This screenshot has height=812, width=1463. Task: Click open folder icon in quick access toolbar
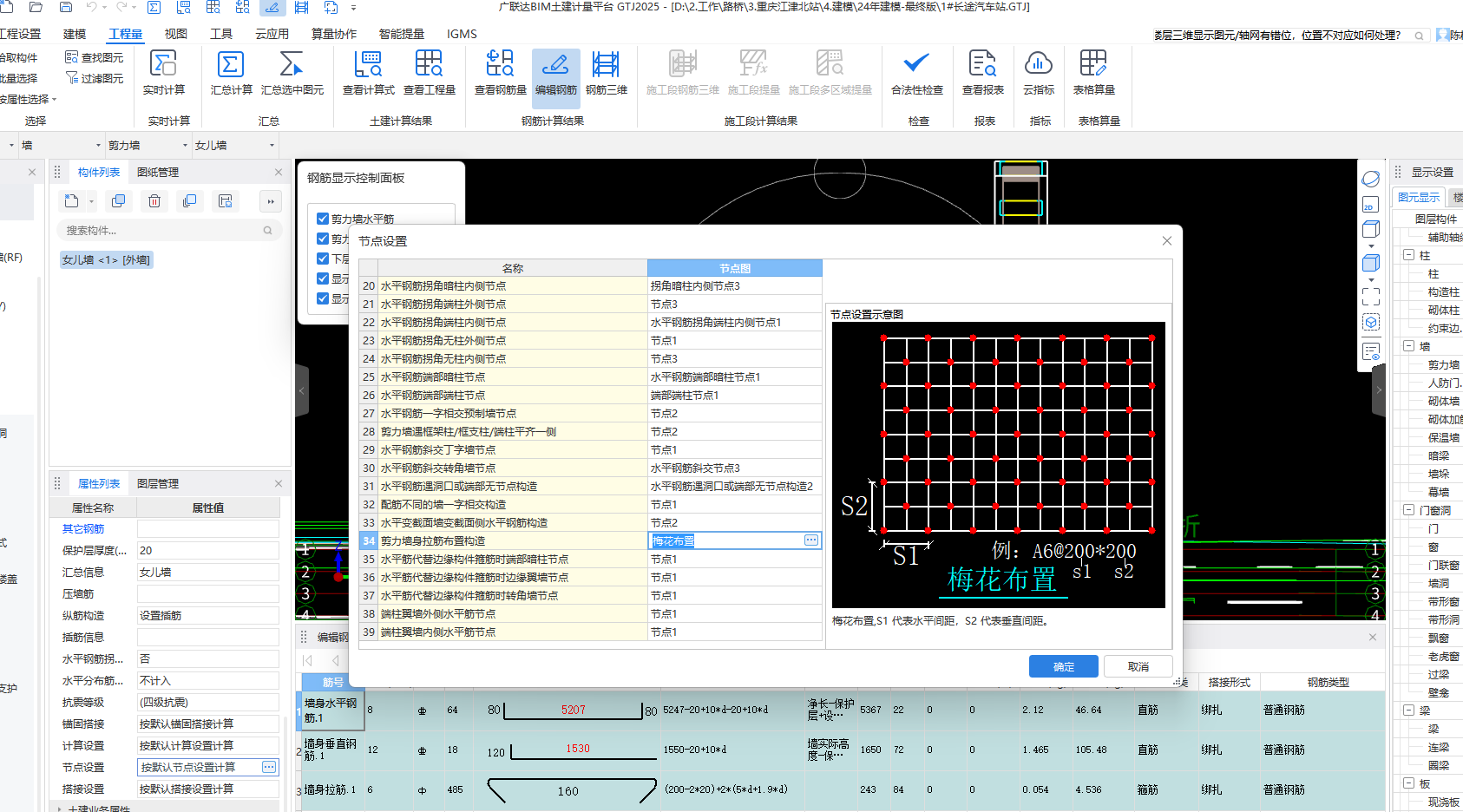(36, 7)
